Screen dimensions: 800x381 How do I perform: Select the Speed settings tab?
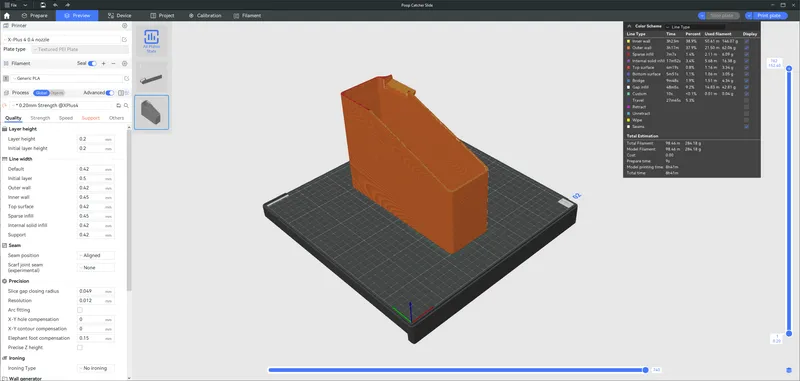click(x=66, y=118)
